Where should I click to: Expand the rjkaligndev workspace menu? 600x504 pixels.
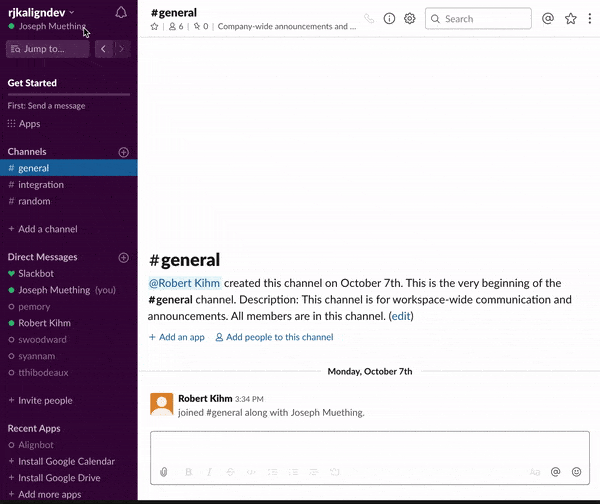(x=42, y=12)
